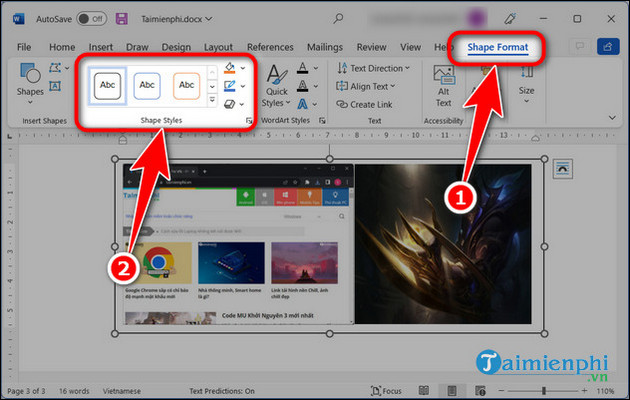Screen dimensions: 630x400
Task: Open the Shape Effects dropdown arrow
Action: point(242,104)
